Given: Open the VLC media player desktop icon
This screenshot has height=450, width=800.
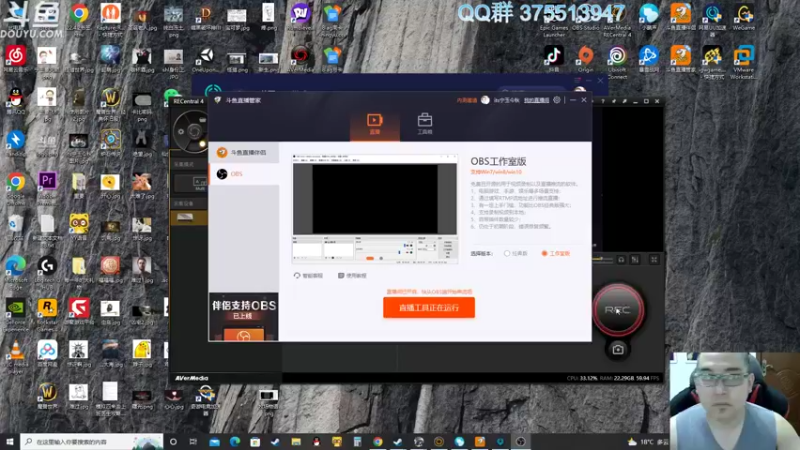Looking at the screenshot, I should pos(16,356).
